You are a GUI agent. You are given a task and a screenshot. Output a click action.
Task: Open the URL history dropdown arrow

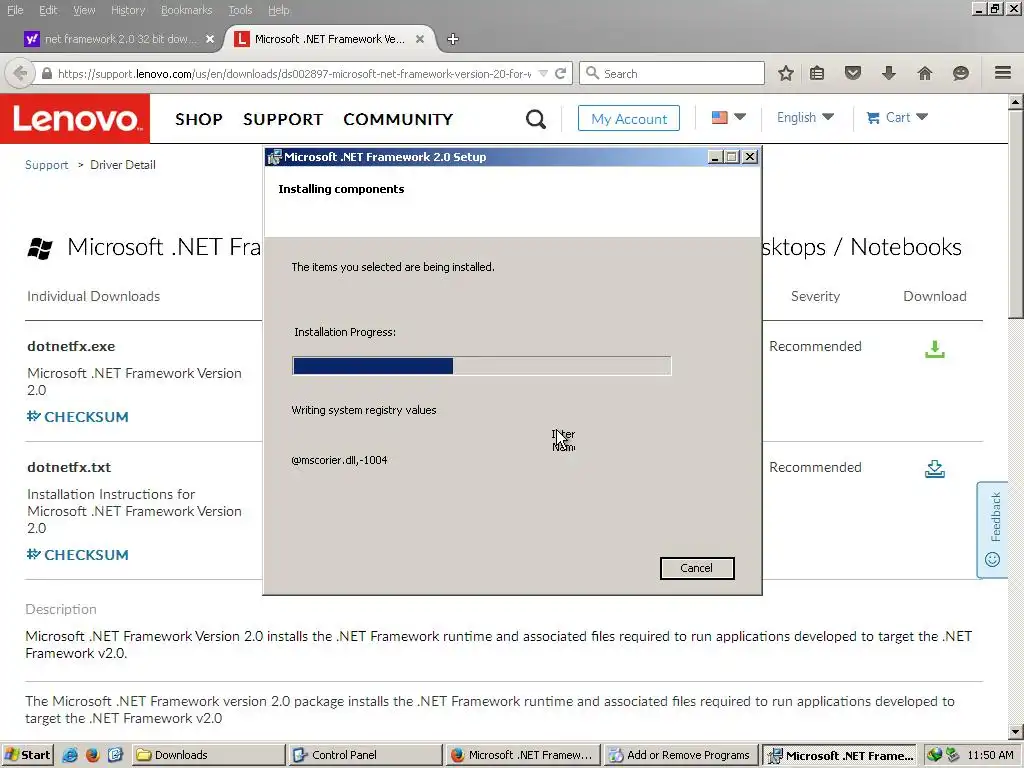pyautogui.click(x=543, y=74)
